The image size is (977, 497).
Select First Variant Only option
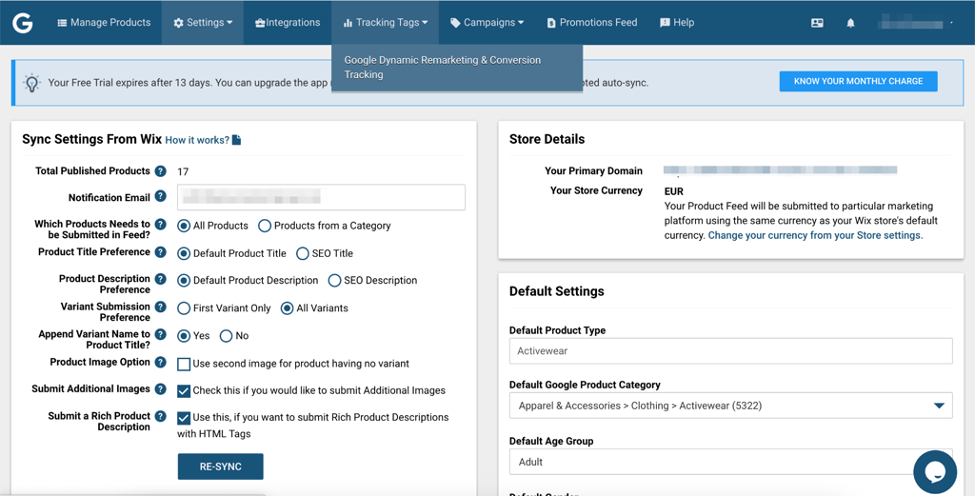click(184, 308)
